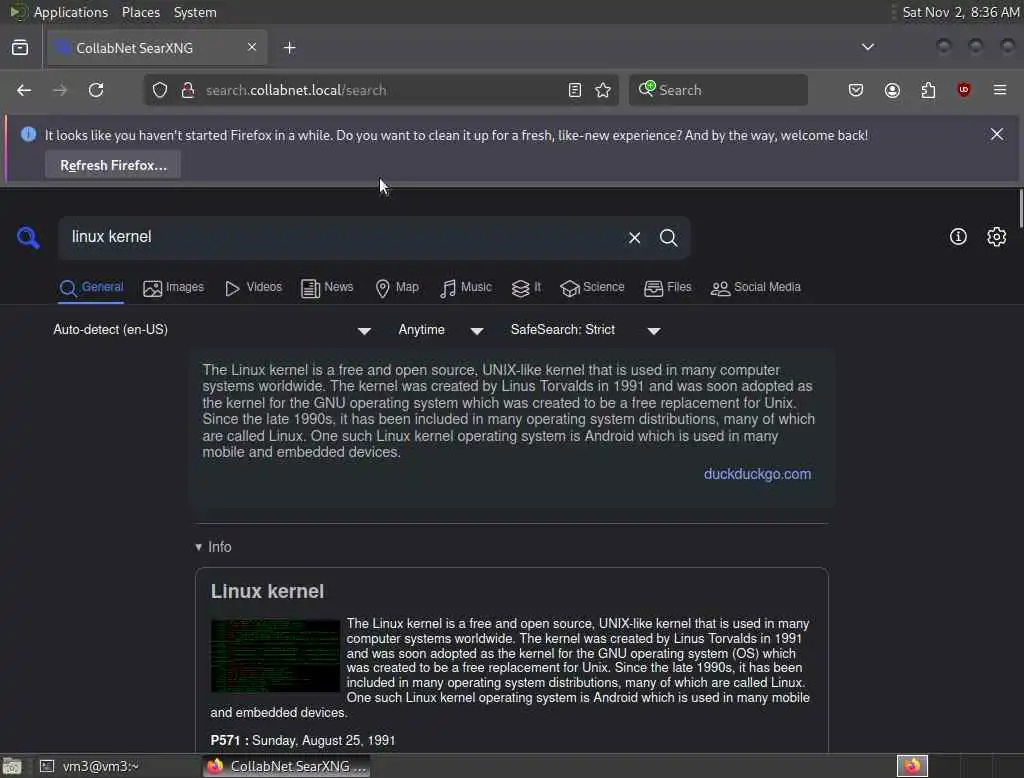Click the show desktop taskbar icon
The height and width of the screenshot is (778, 1024).
coord(12,766)
